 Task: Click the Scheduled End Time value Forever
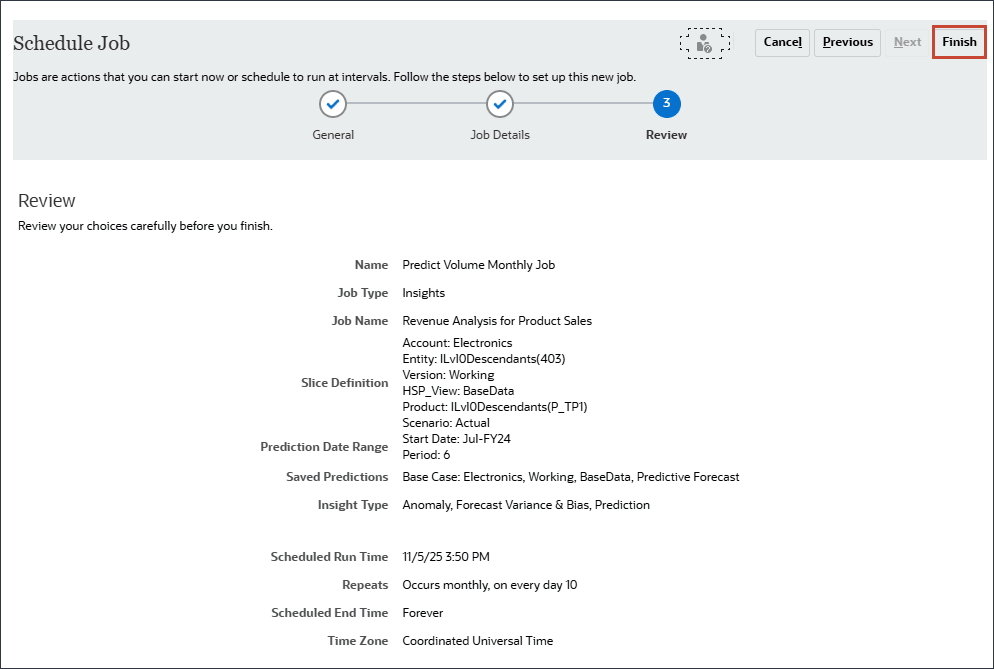pyautogui.click(x=422, y=612)
